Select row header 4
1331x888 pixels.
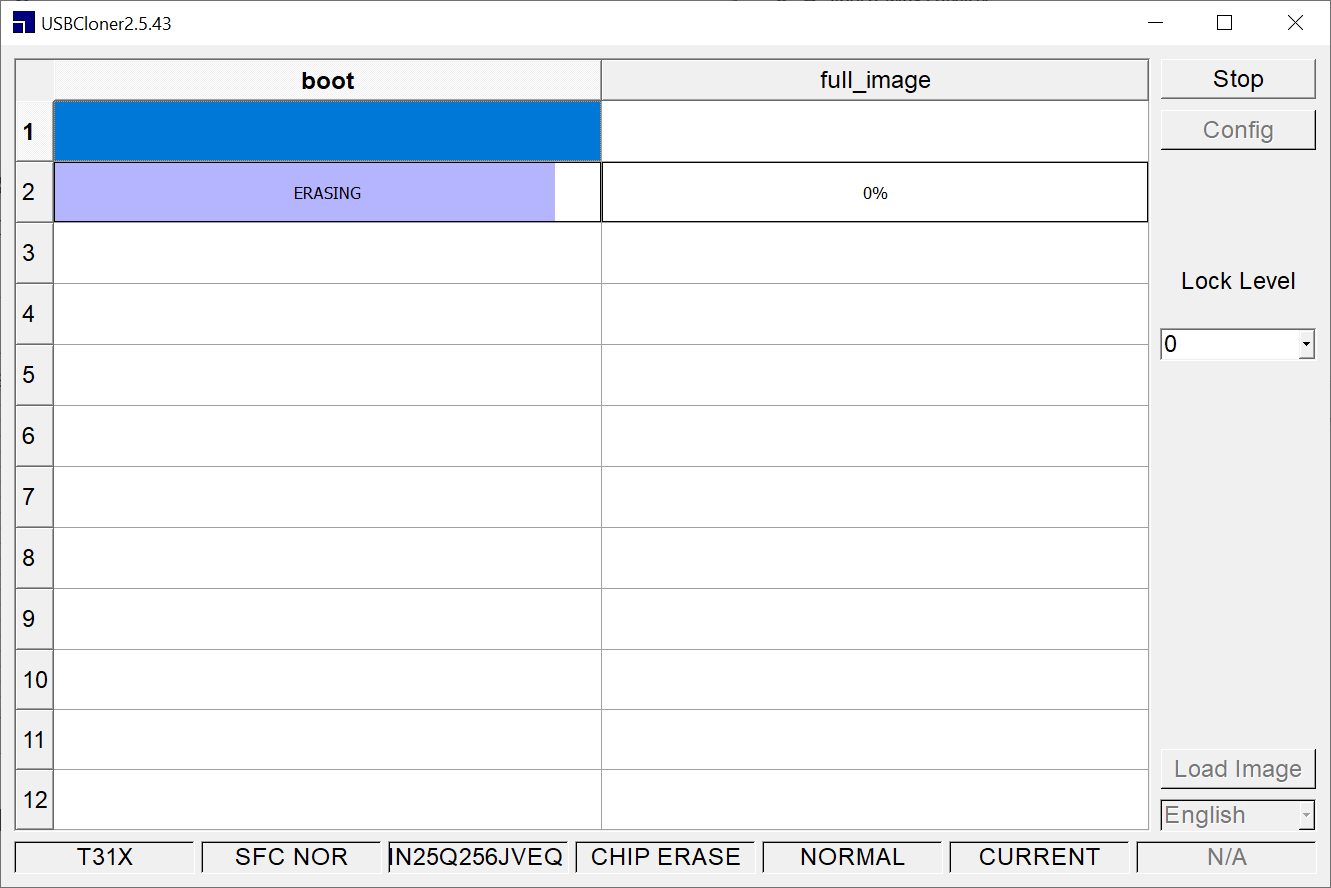(35, 314)
